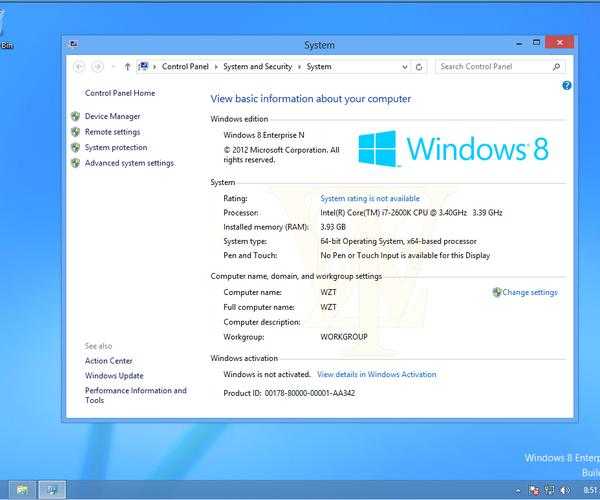Click the volume speaker tray icon
Screen dimensions: 600x500
coord(565,490)
